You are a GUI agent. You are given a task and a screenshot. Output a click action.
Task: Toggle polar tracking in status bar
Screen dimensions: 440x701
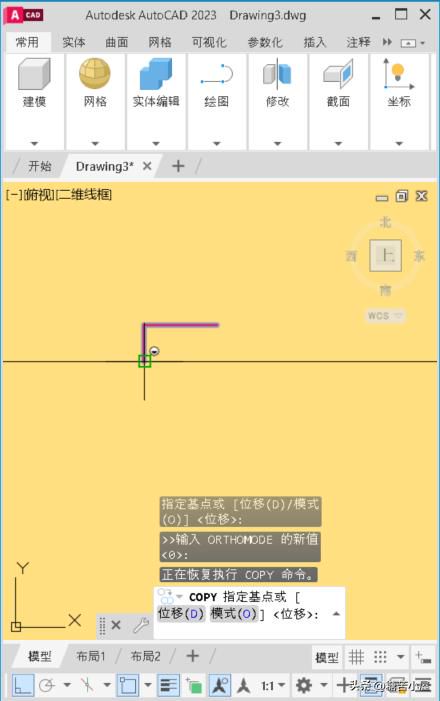[x=47, y=685]
